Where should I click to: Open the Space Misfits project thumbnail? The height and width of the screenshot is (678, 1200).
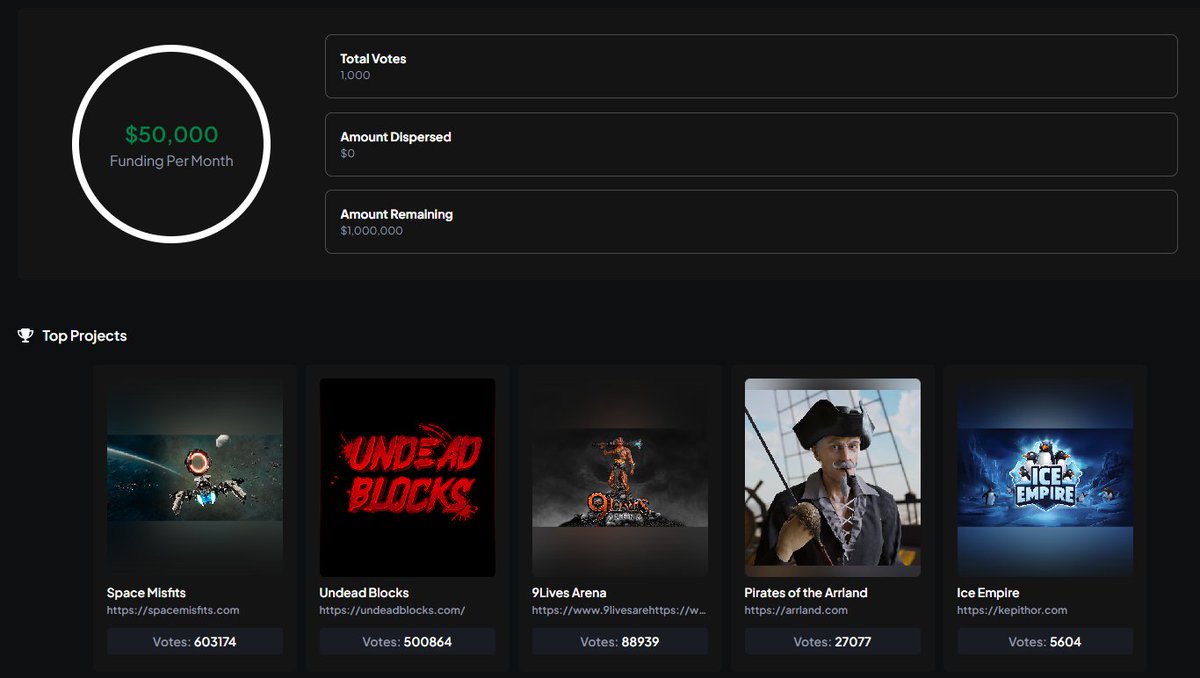[x=195, y=477]
